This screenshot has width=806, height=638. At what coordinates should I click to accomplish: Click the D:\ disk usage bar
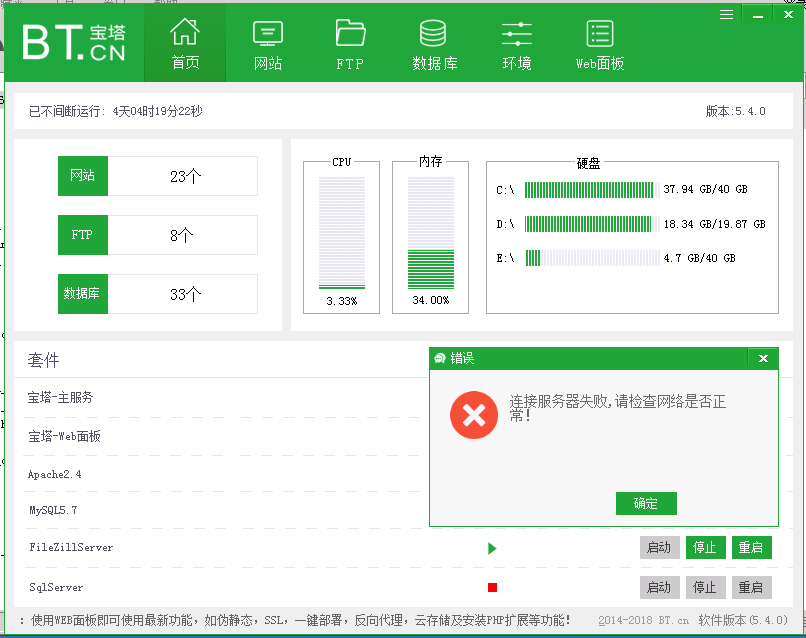point(592,224)
